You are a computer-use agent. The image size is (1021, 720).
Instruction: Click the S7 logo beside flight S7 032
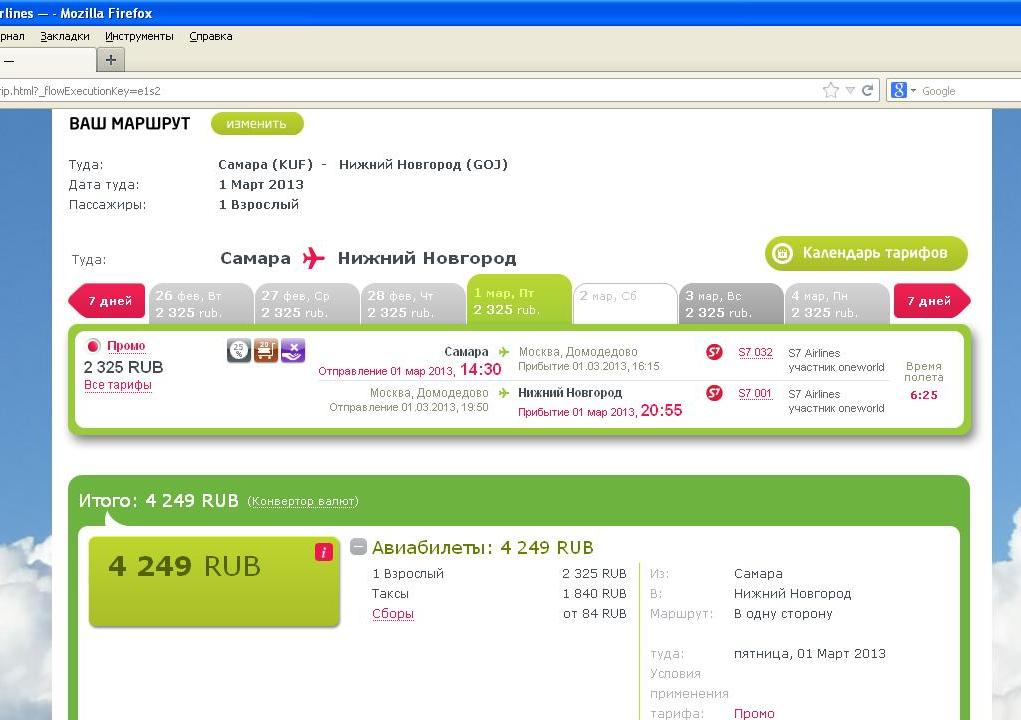coord(714,352)
